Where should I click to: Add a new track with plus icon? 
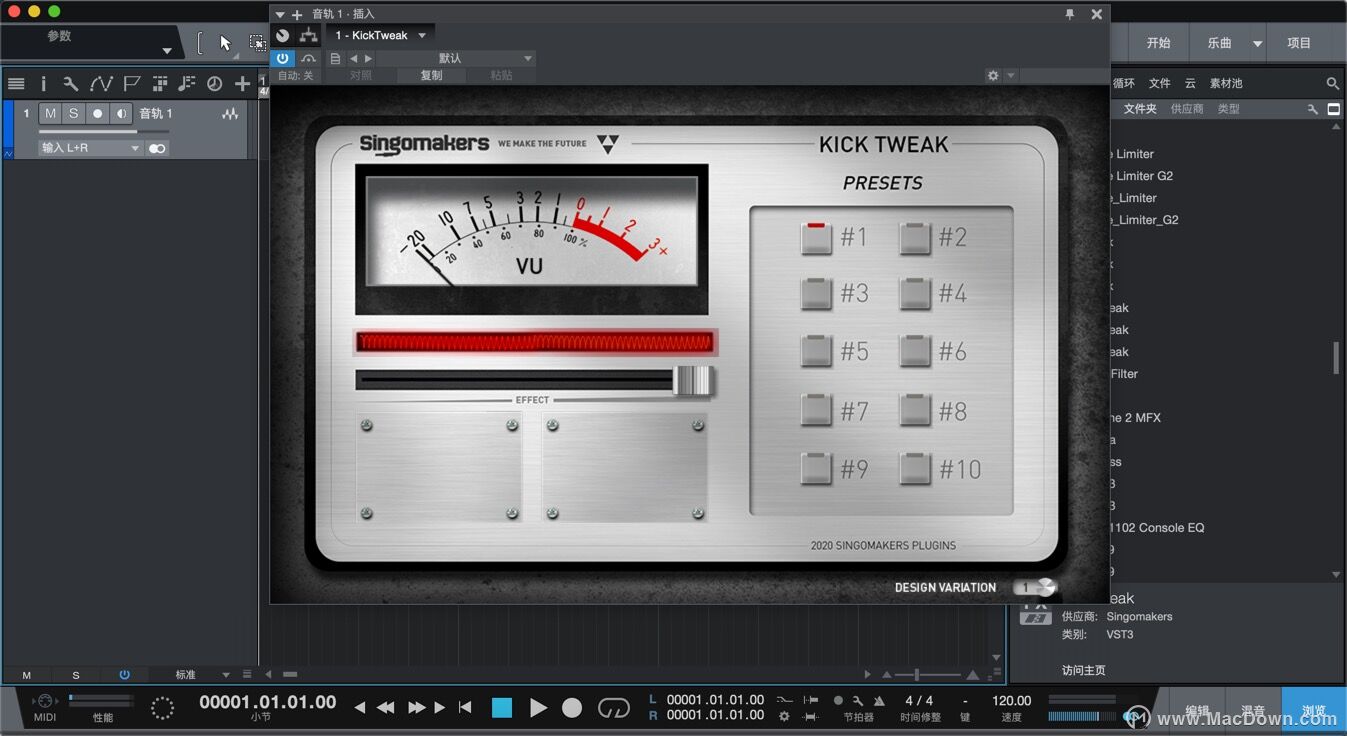tap(242, 84)
